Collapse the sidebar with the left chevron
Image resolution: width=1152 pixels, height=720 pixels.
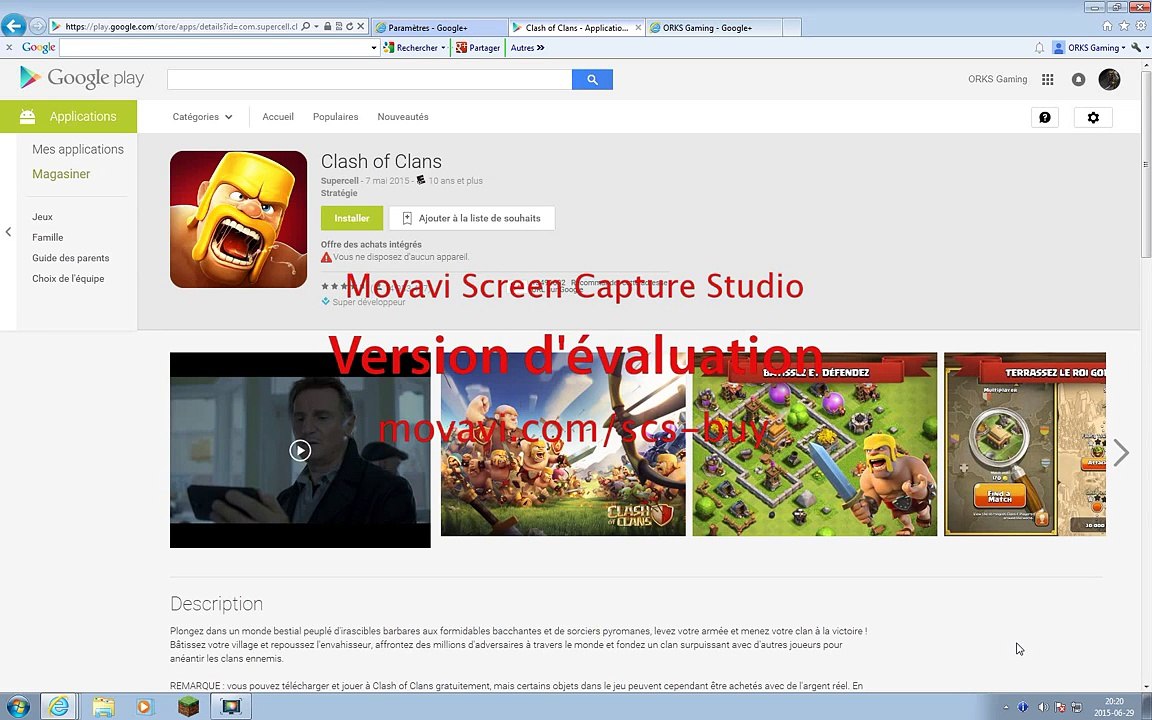tap(8, 232)
